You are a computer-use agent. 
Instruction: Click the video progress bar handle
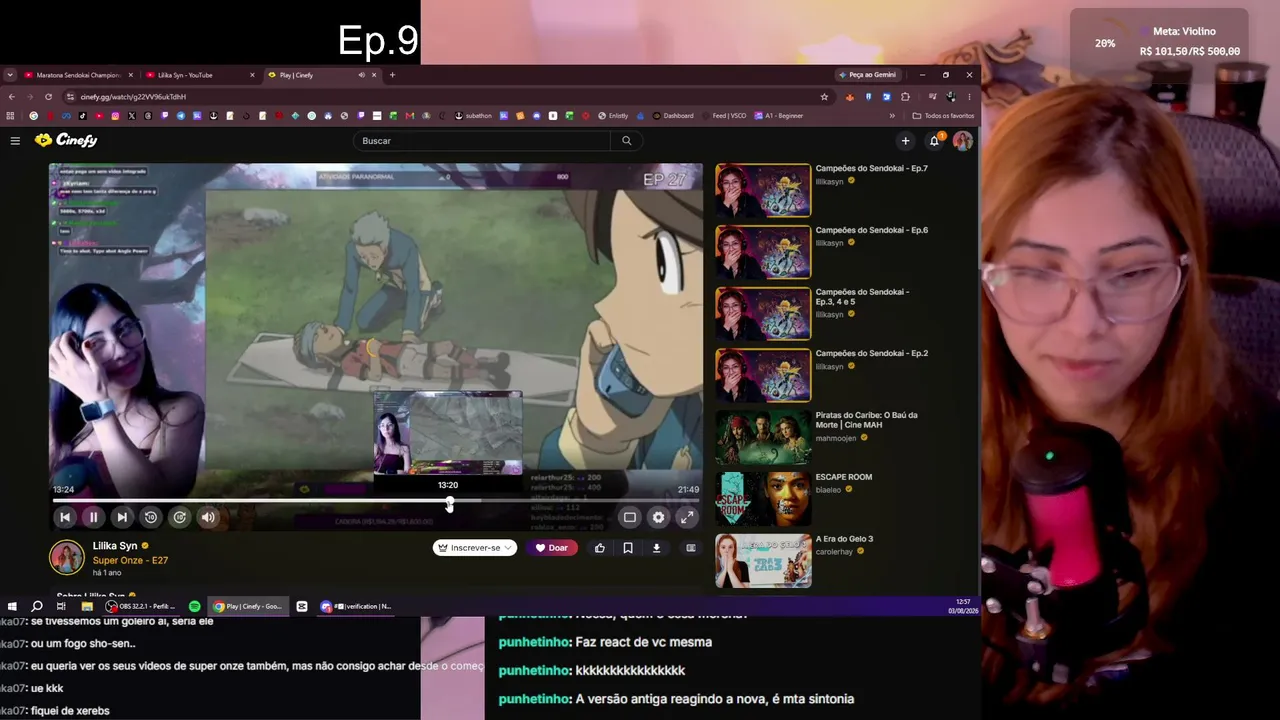click(x=450, y=503)
